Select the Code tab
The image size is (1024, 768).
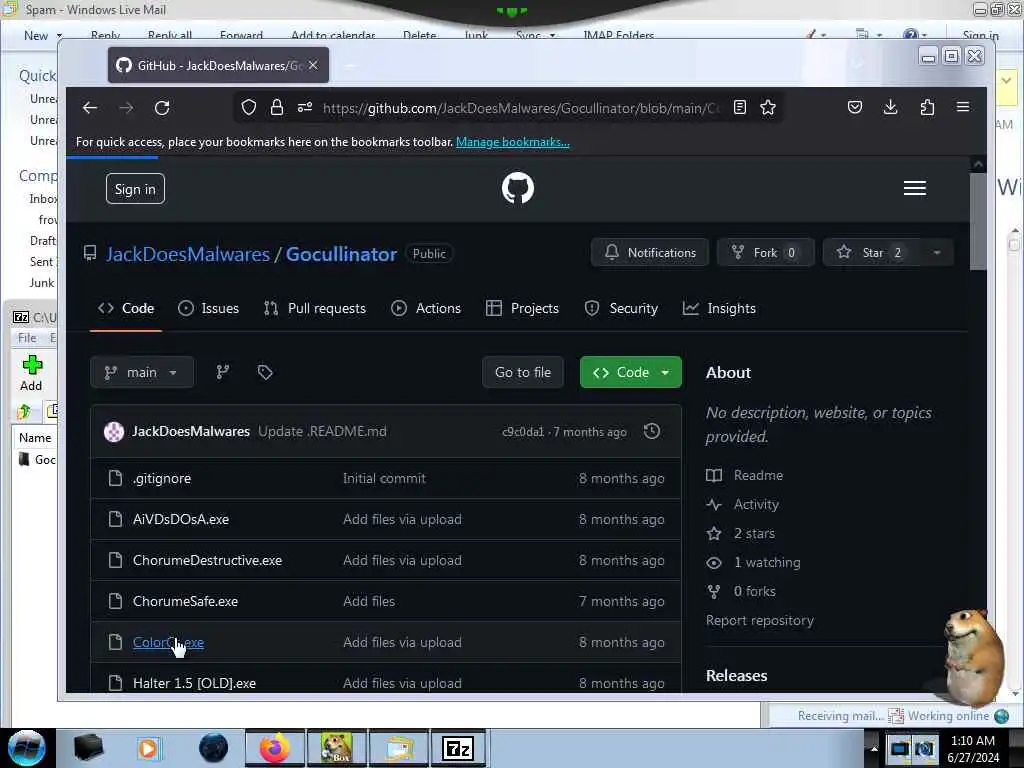[x=126, y=308]
